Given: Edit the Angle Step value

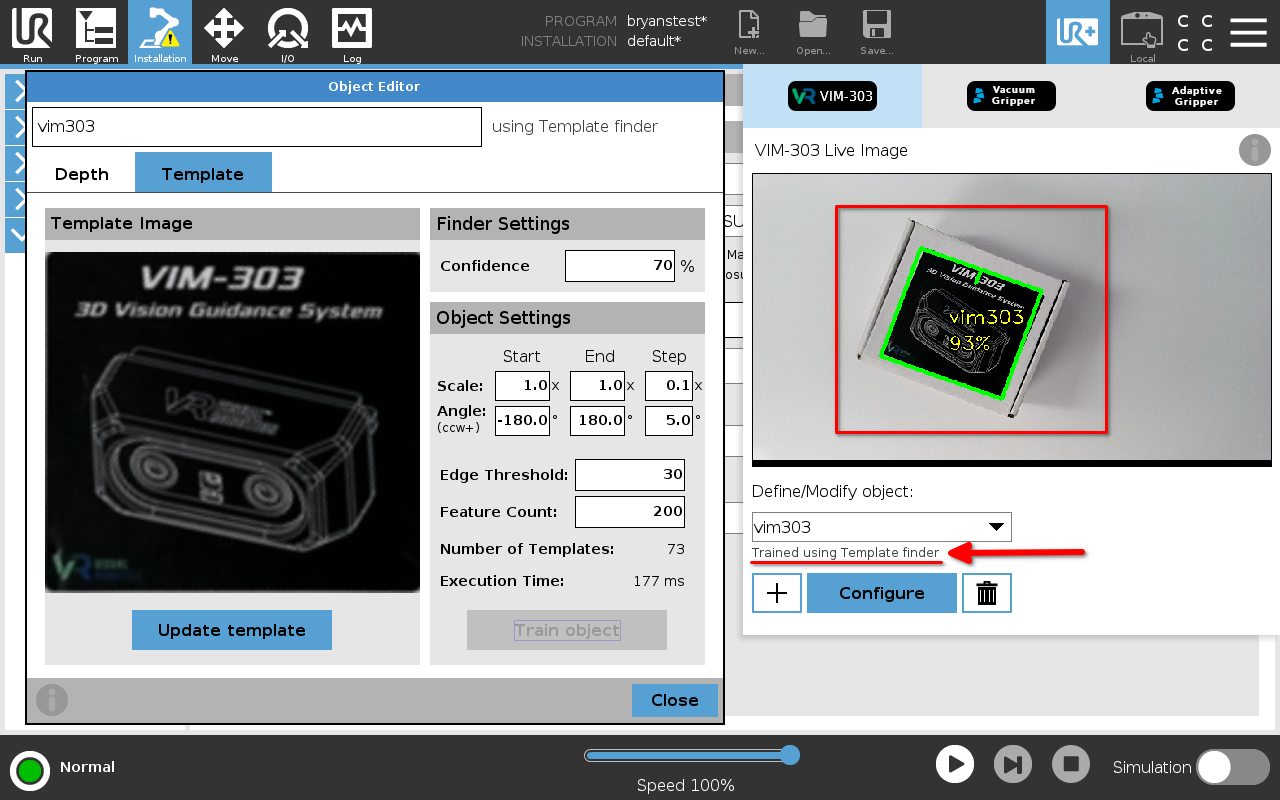Looking at the screenshot, I should (x=669, y=420).
